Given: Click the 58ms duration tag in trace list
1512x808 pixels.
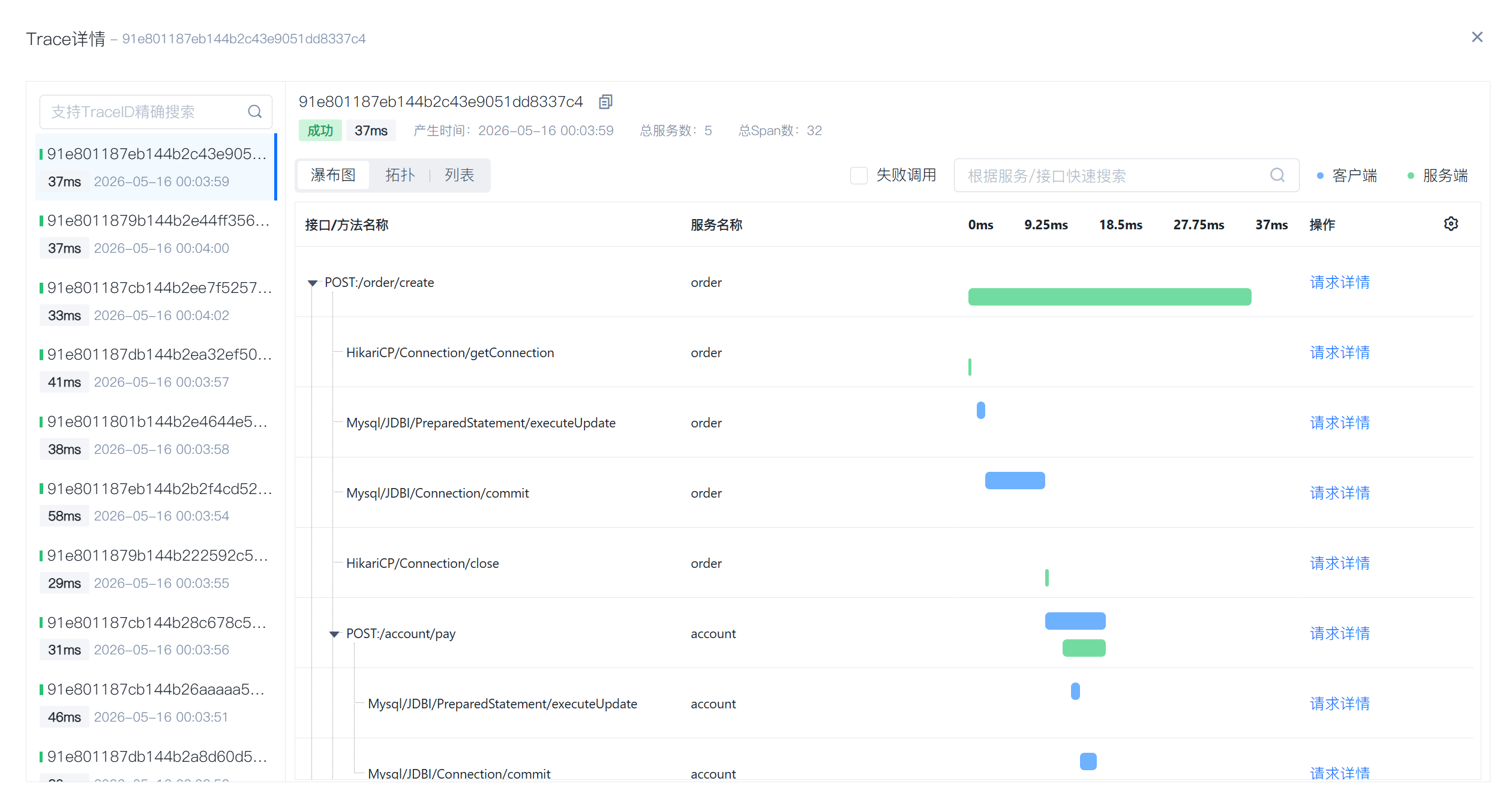Looking at the screenshot, I should [x=64, y=516].
